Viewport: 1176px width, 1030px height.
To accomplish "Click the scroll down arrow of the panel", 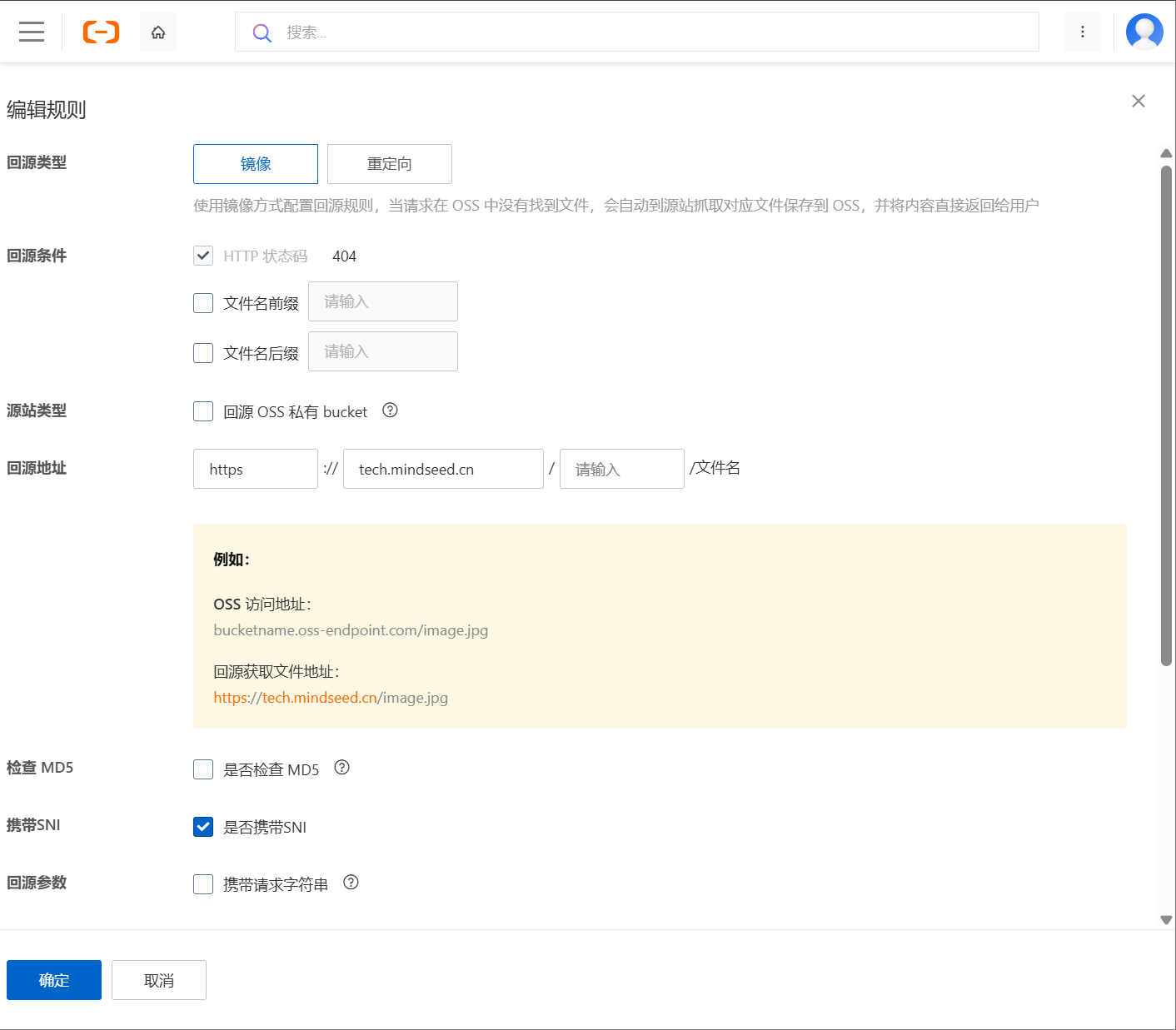I will pyautogui.click(x=1166, y=920).
